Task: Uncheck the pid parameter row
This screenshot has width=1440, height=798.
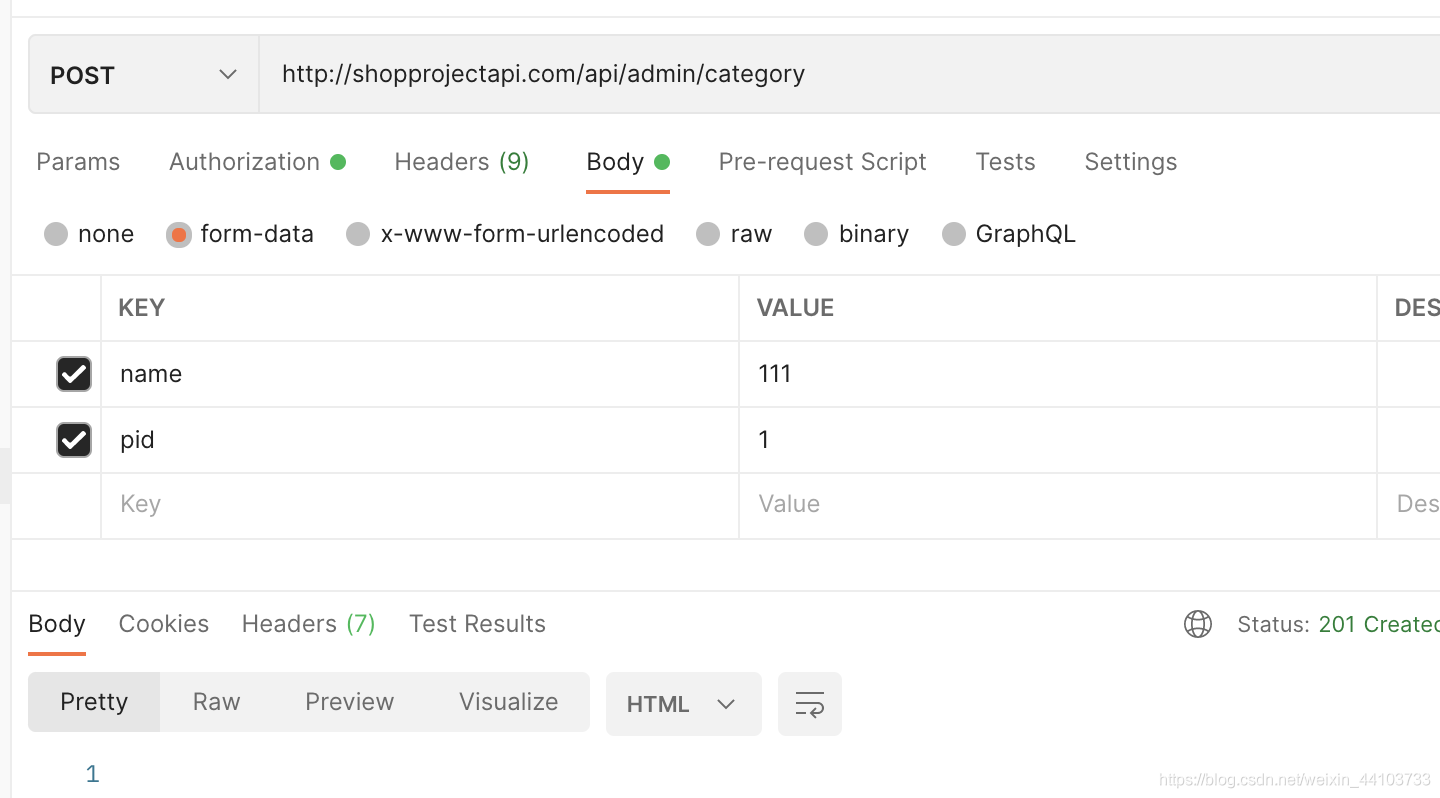Action: click(74, 440)
